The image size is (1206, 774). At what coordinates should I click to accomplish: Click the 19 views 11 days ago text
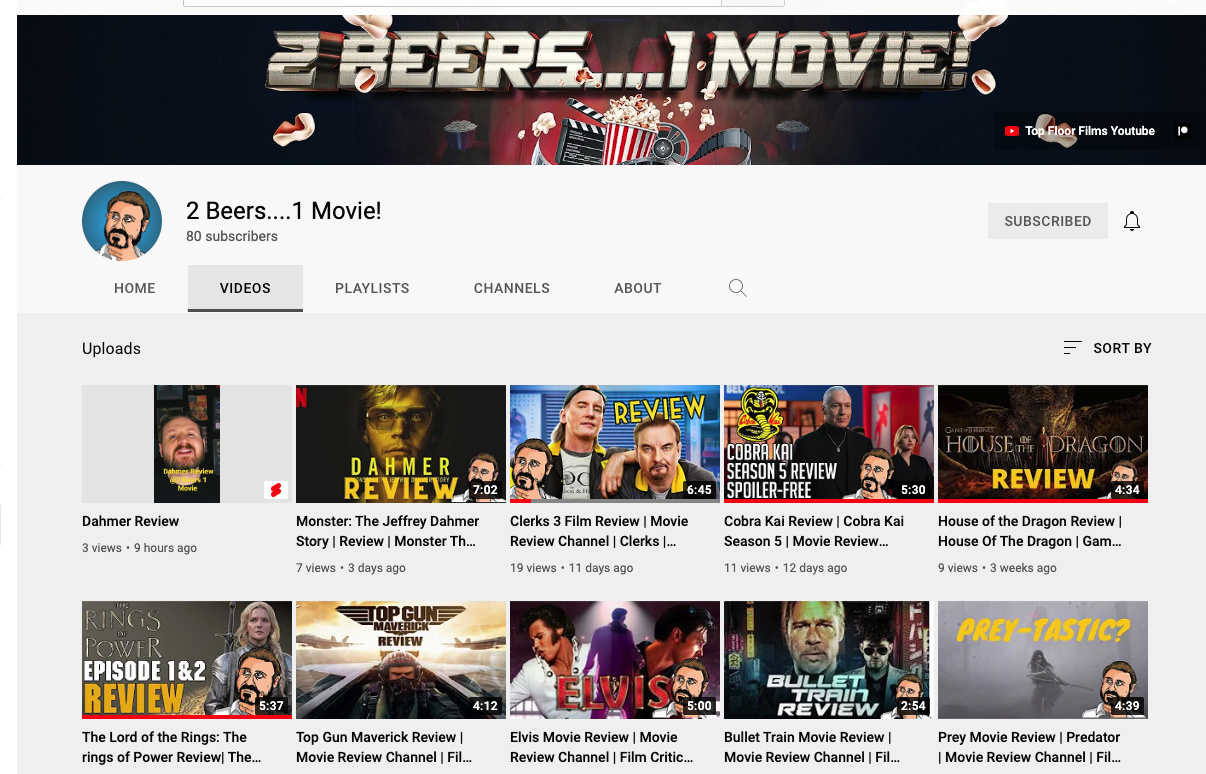point(572,568)
